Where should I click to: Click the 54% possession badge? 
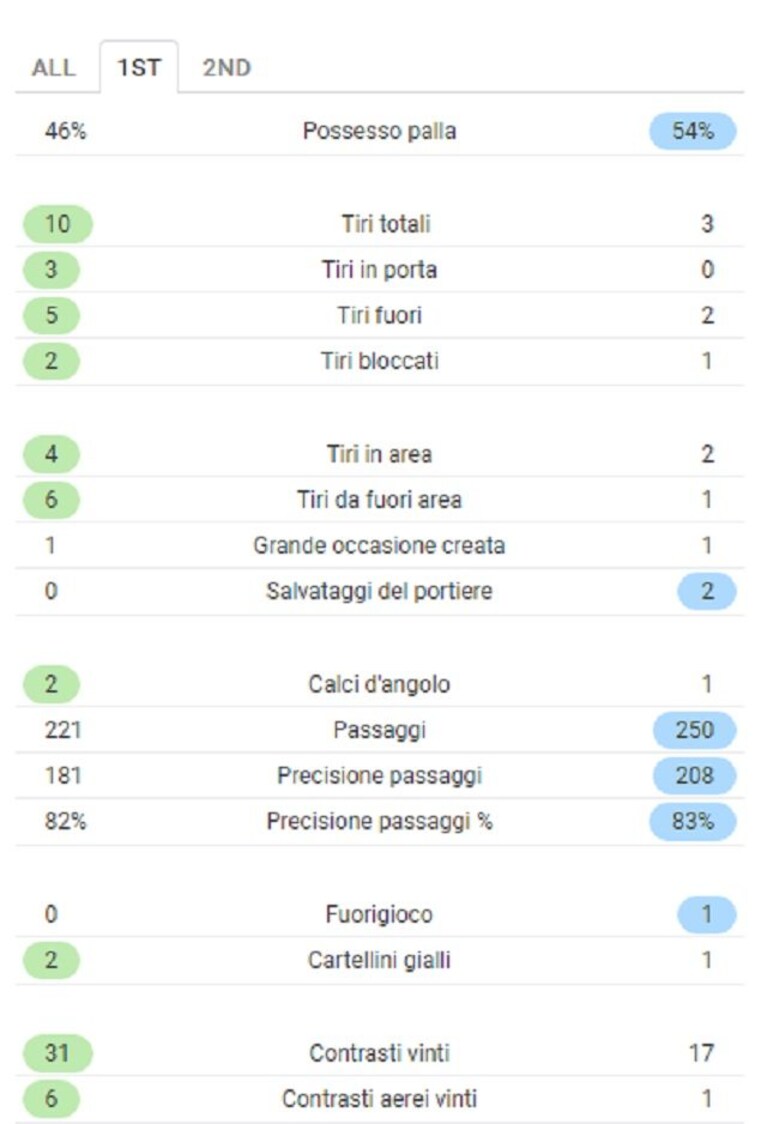coord(692,131)
